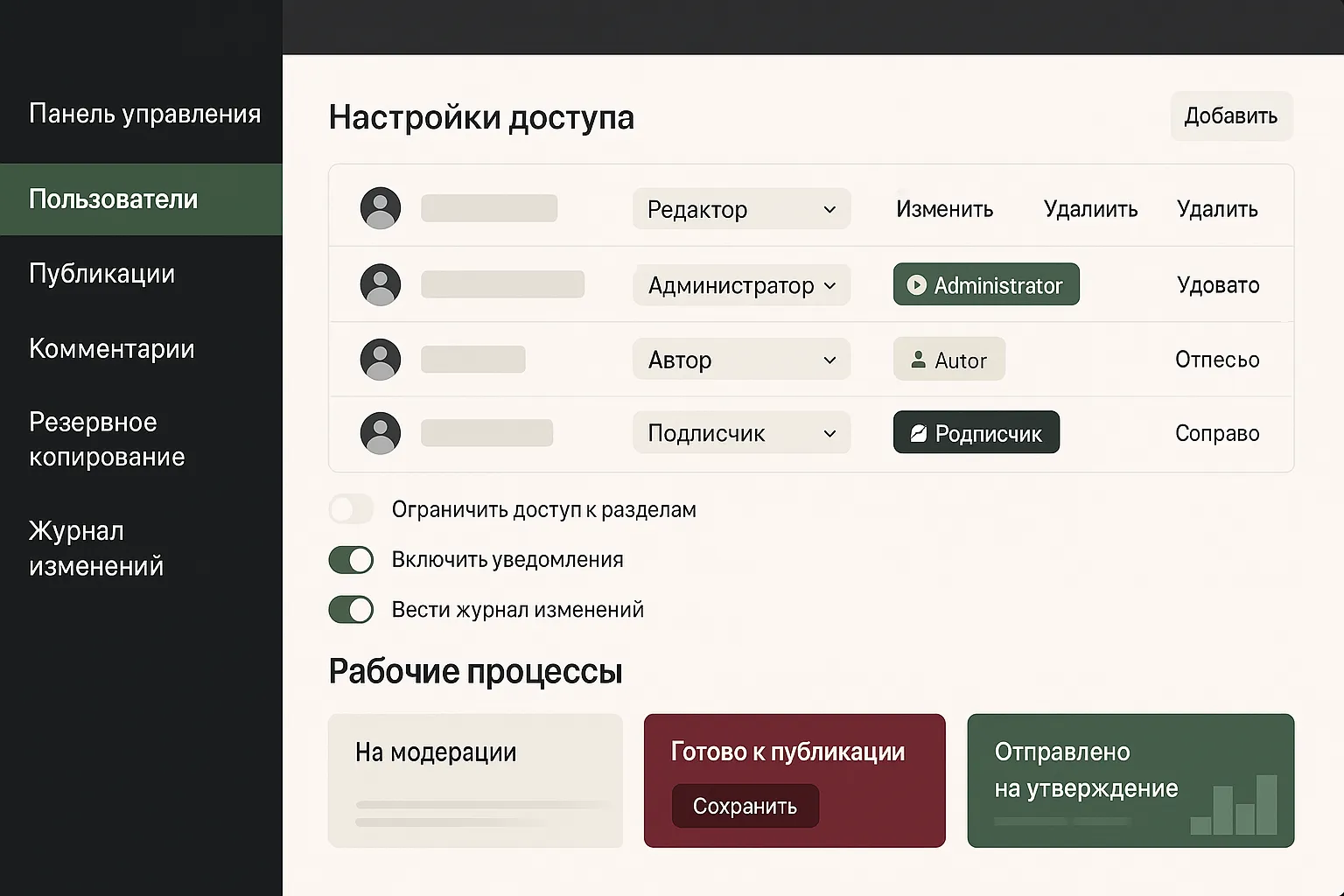The image size is (1344, 896).
Task: Click the Добавить button
Action: 1231,115
